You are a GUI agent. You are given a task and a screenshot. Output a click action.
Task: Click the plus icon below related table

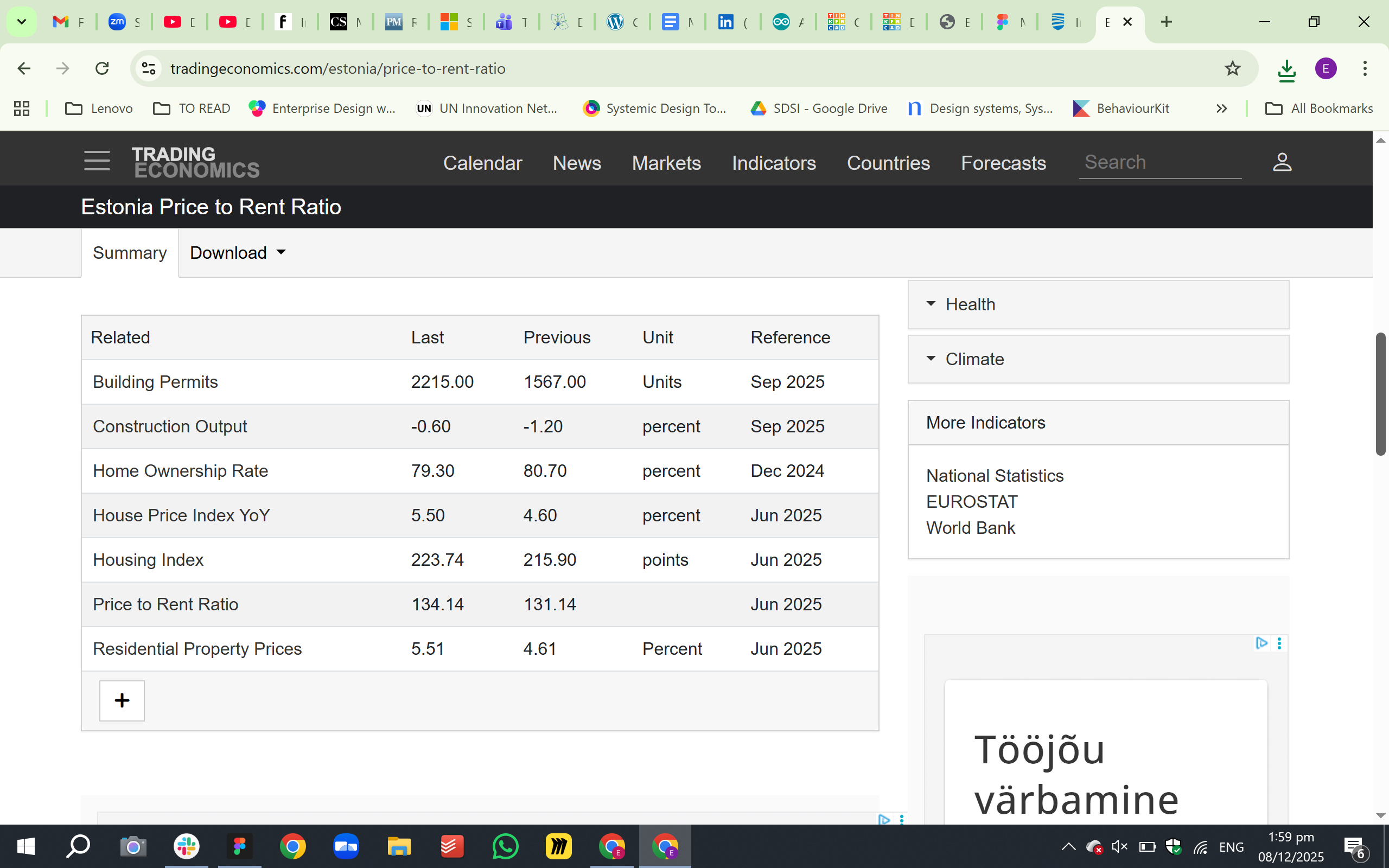[x=122, y=700]
